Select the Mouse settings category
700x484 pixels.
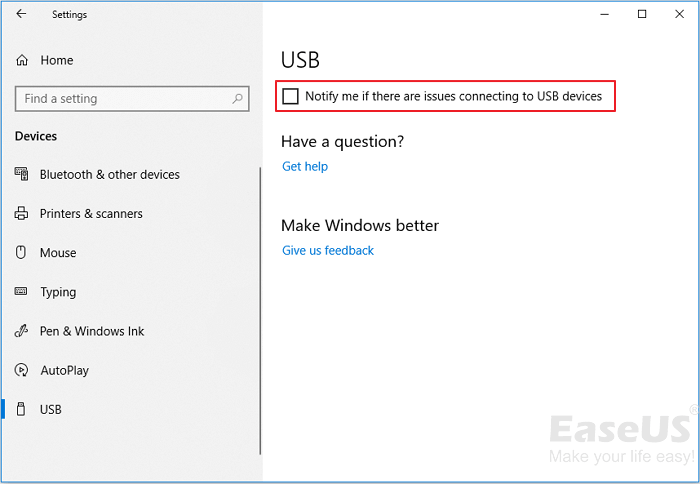(58, 253)
